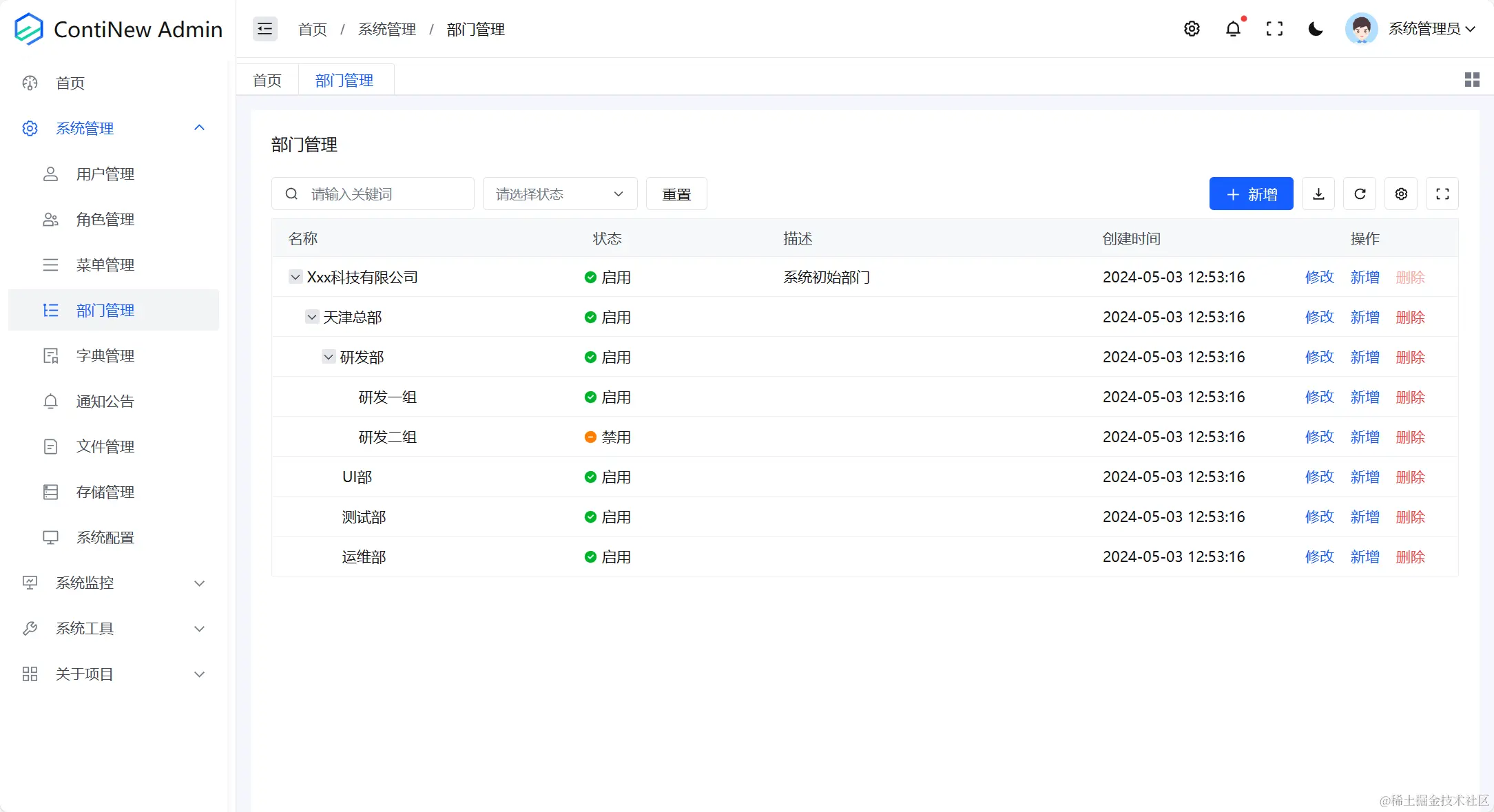The height and width of the screenshot is (812, 1494).
Task: Expand the table fullscreen via the corners icon
Action: click(x=1442, y=194)
